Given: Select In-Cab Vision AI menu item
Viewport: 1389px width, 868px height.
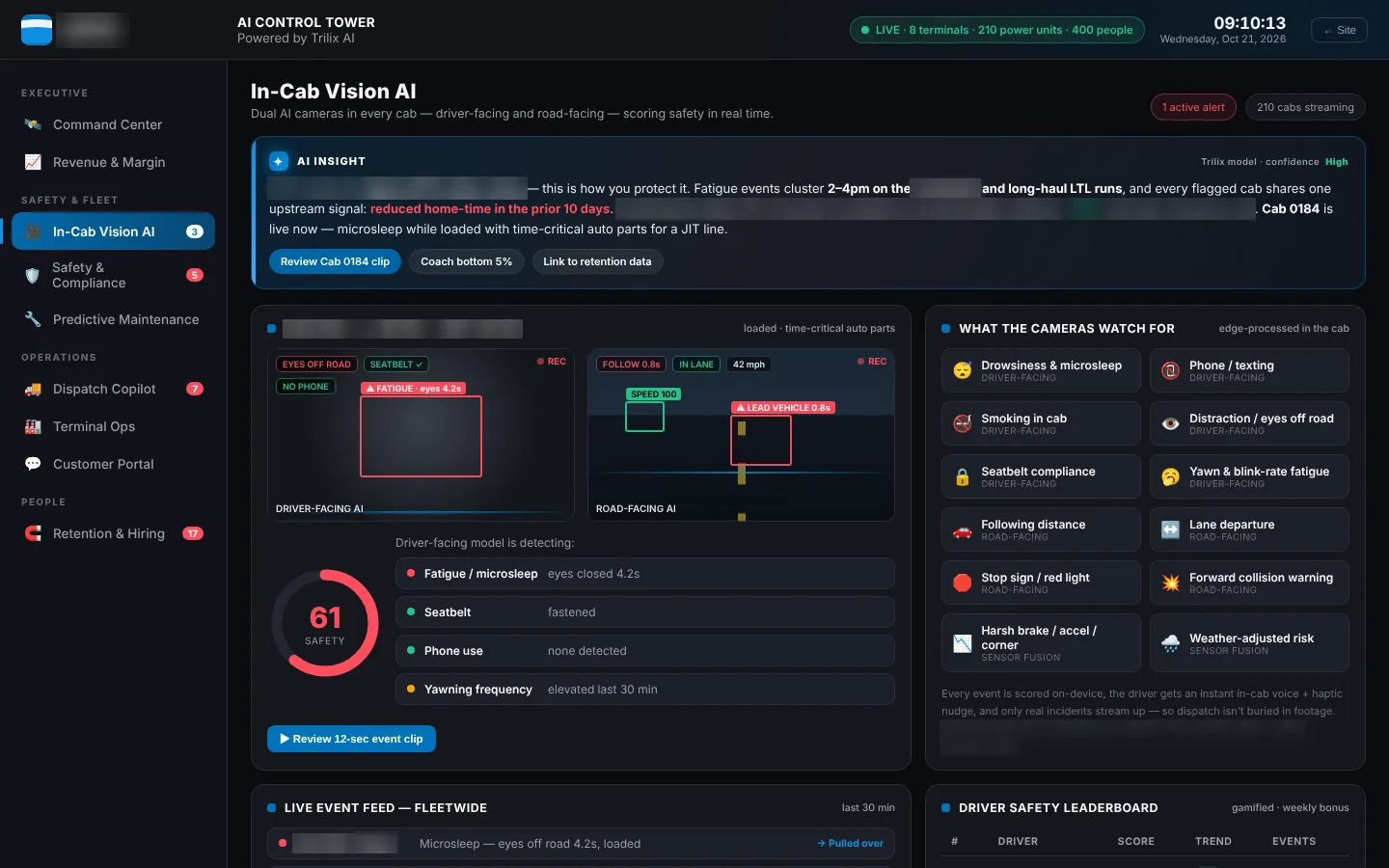Looking at the screenshot, I should coord(113,231).
